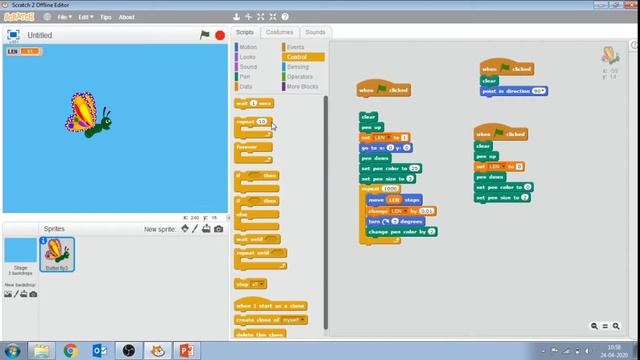Choose backdrop from library
Image resolution: width=640 pixels, height=360 pixels.
[x=8, y=294]
